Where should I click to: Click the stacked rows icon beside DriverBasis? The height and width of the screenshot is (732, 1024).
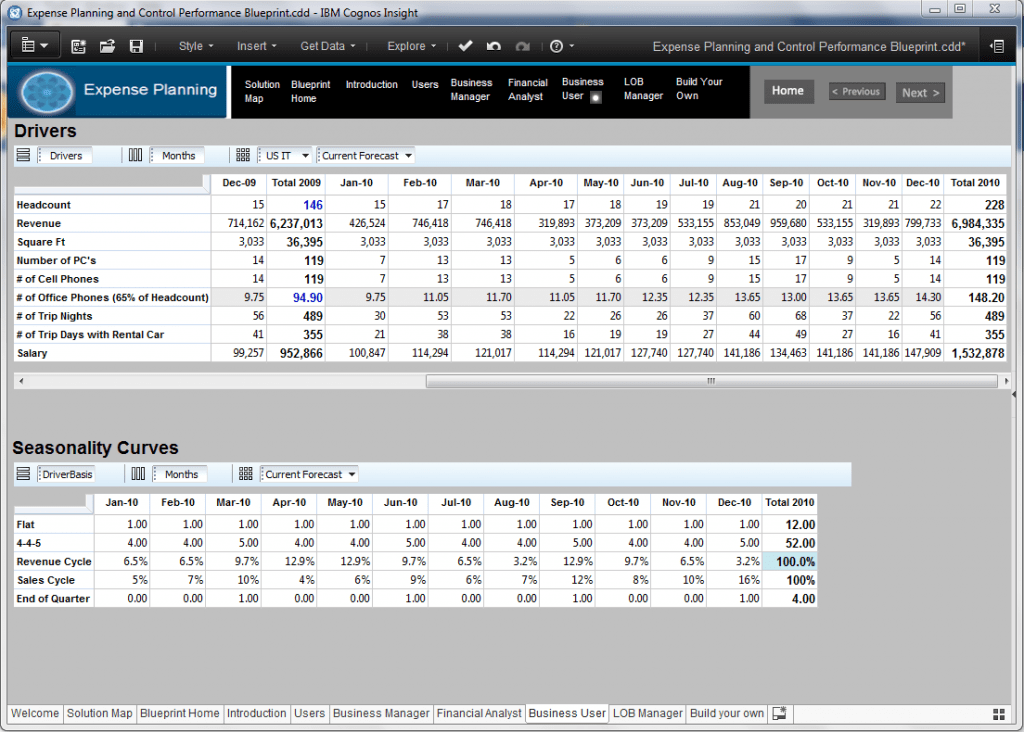(21, 474)
